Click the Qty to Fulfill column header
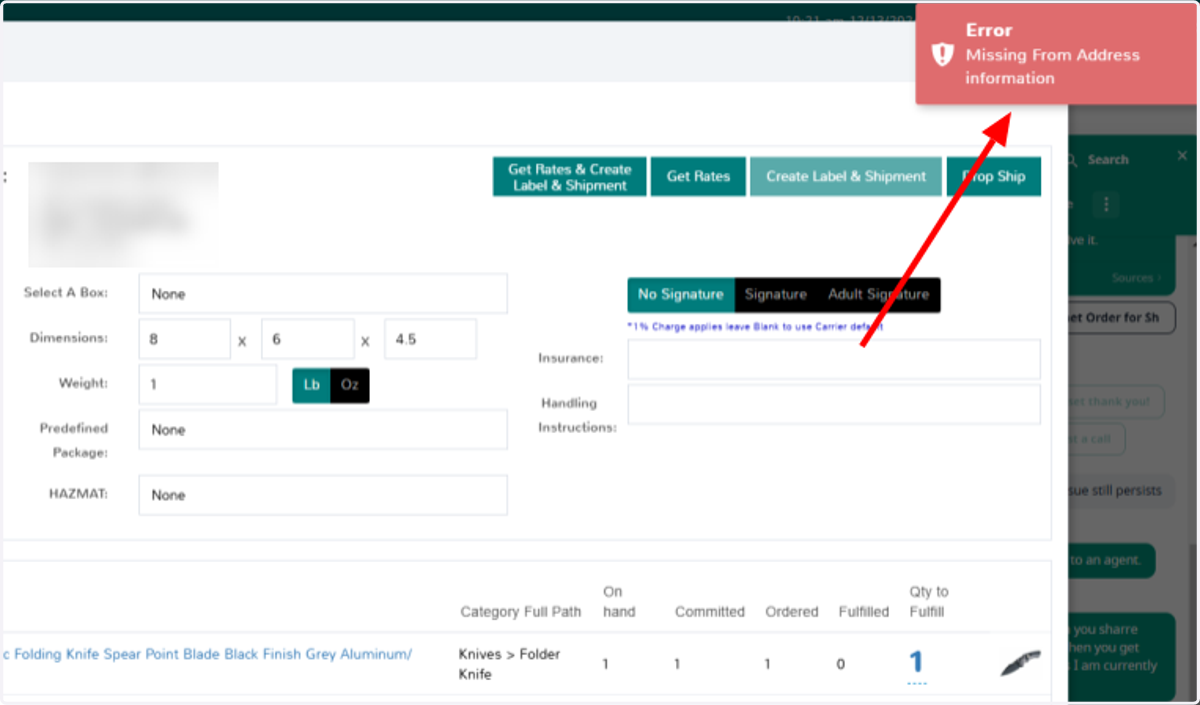This screenshot has width=1200, height=705. tap(929, 602)
